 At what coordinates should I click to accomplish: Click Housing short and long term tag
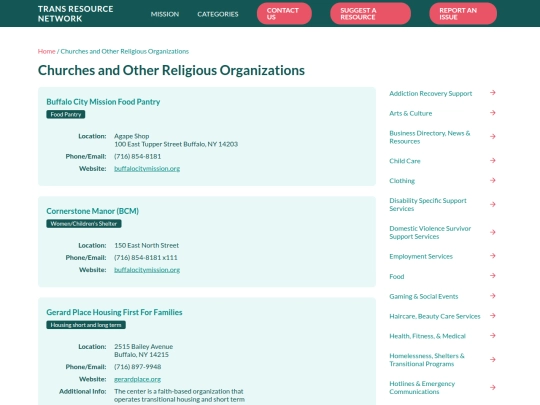pos(86,325)
